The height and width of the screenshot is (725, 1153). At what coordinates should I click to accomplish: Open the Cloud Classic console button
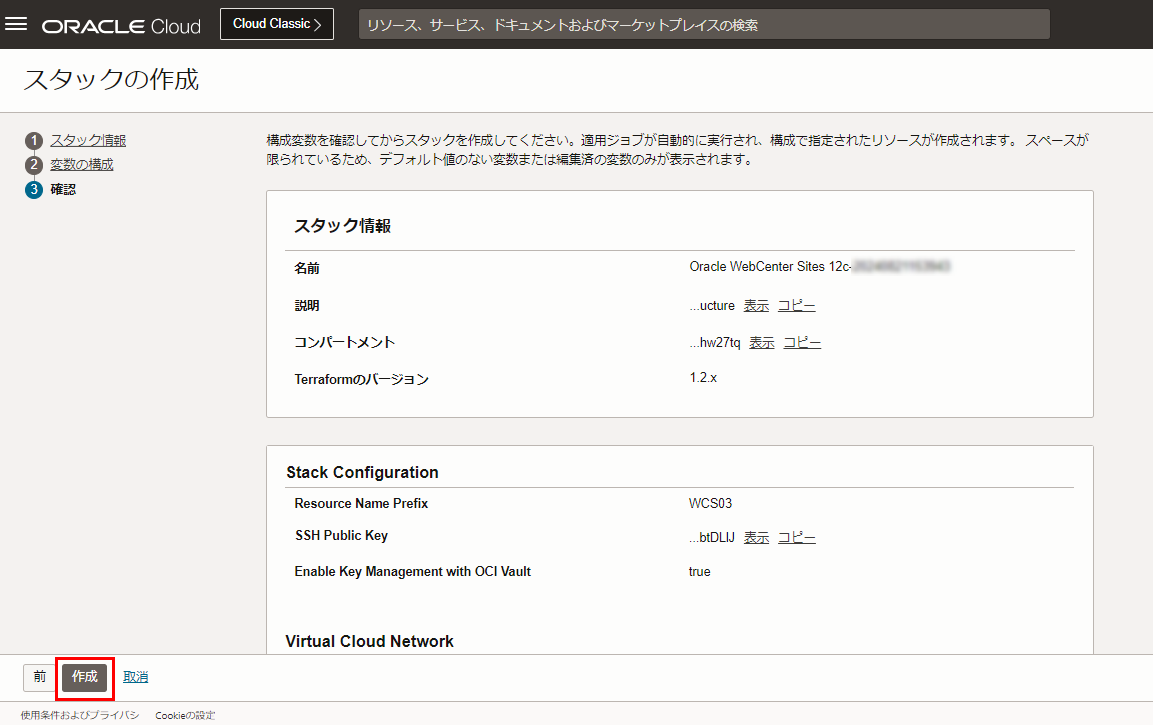(276, 24)
